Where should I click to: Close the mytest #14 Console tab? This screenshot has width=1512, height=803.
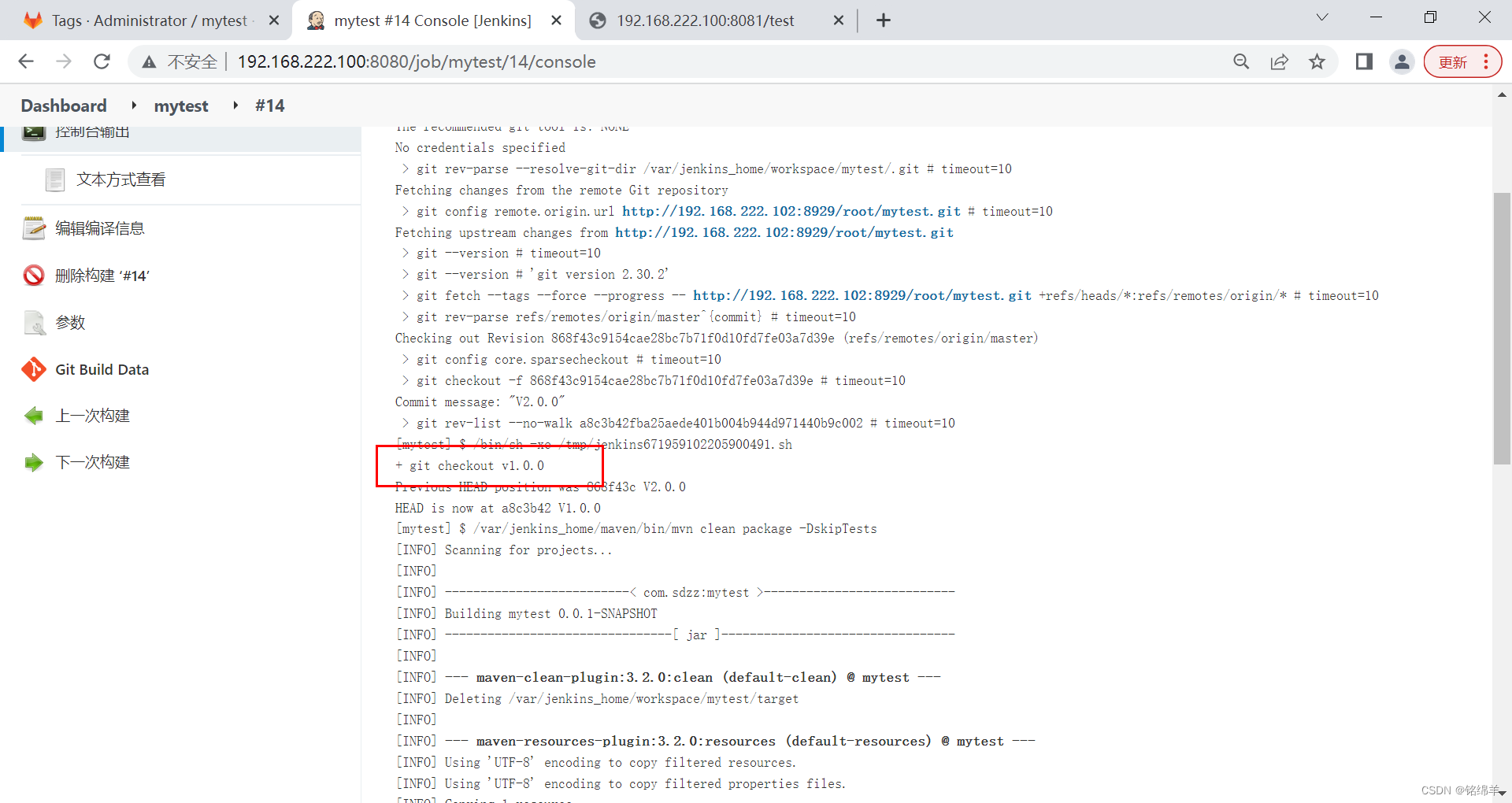557,20
